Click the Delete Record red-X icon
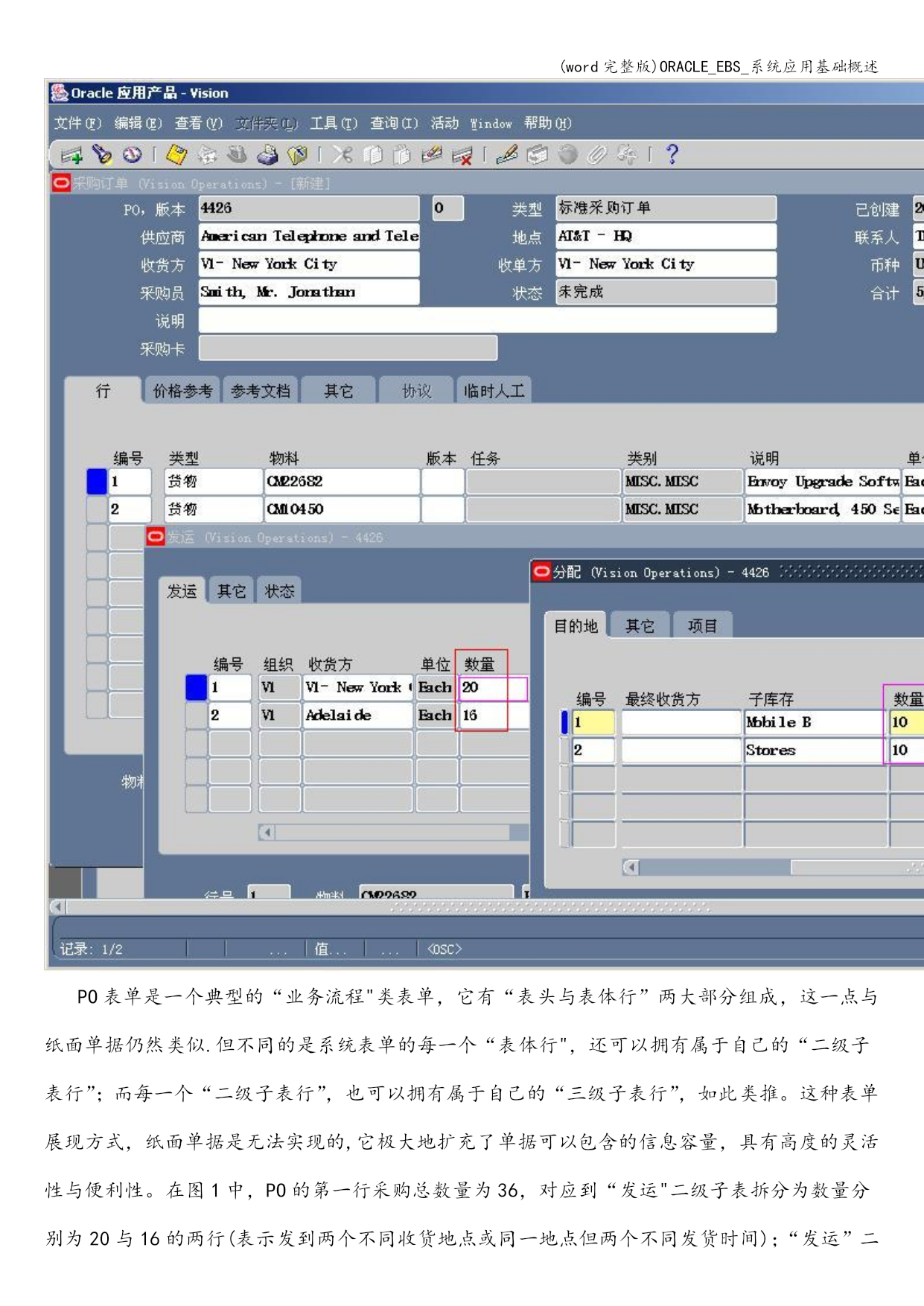 click(x=462, y=155)
